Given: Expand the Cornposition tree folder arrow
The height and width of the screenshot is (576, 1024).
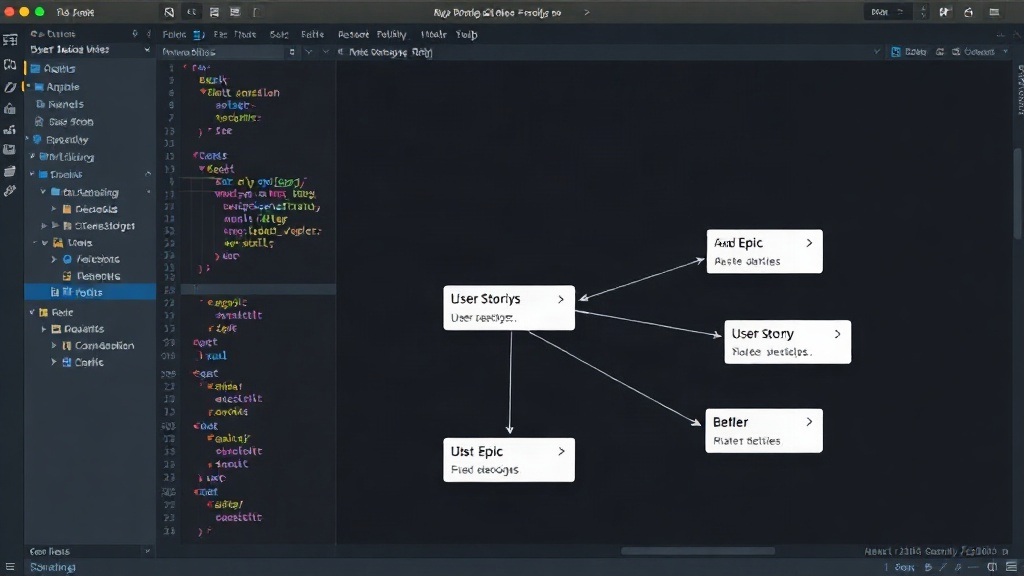Looking at the screenshot, I should [54, 345].
